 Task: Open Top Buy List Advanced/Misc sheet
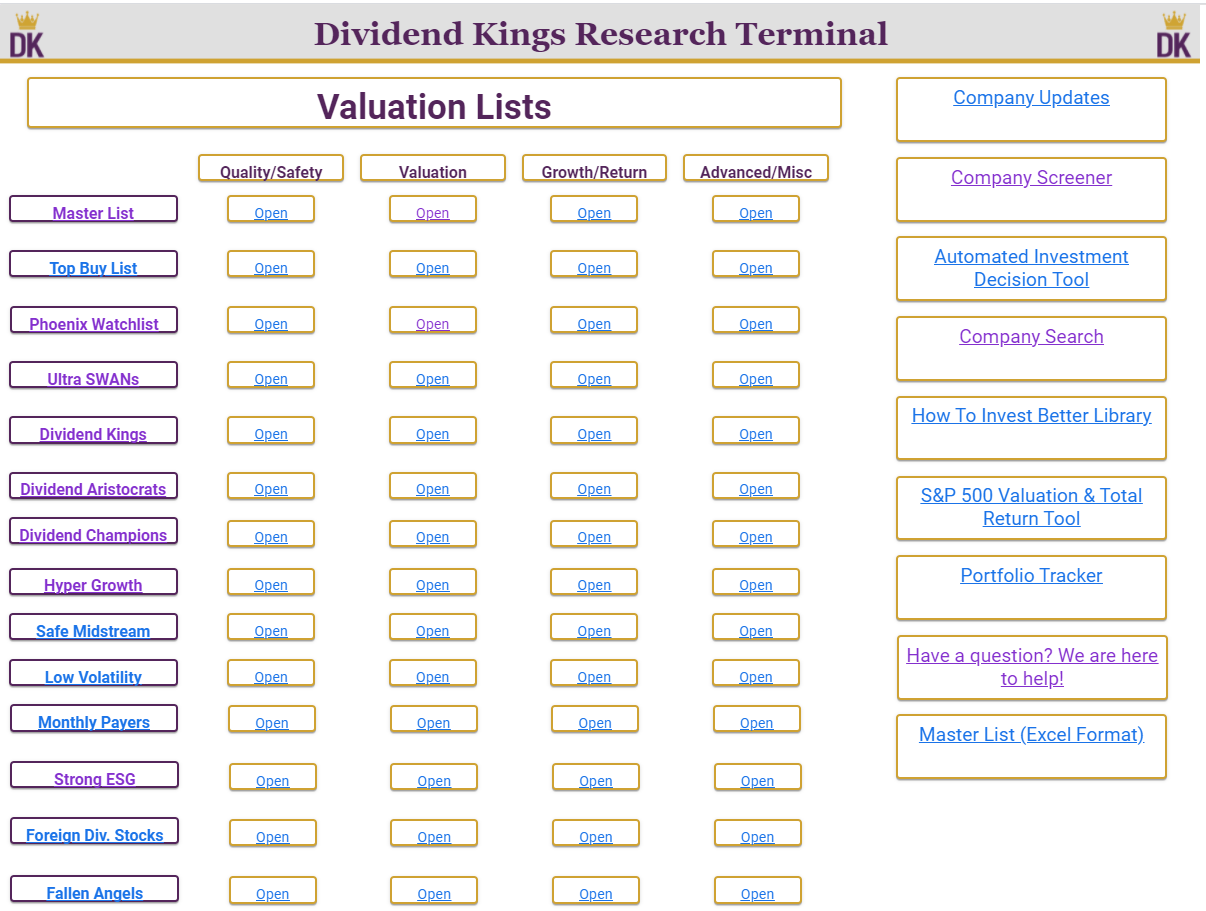click(756, 268)
